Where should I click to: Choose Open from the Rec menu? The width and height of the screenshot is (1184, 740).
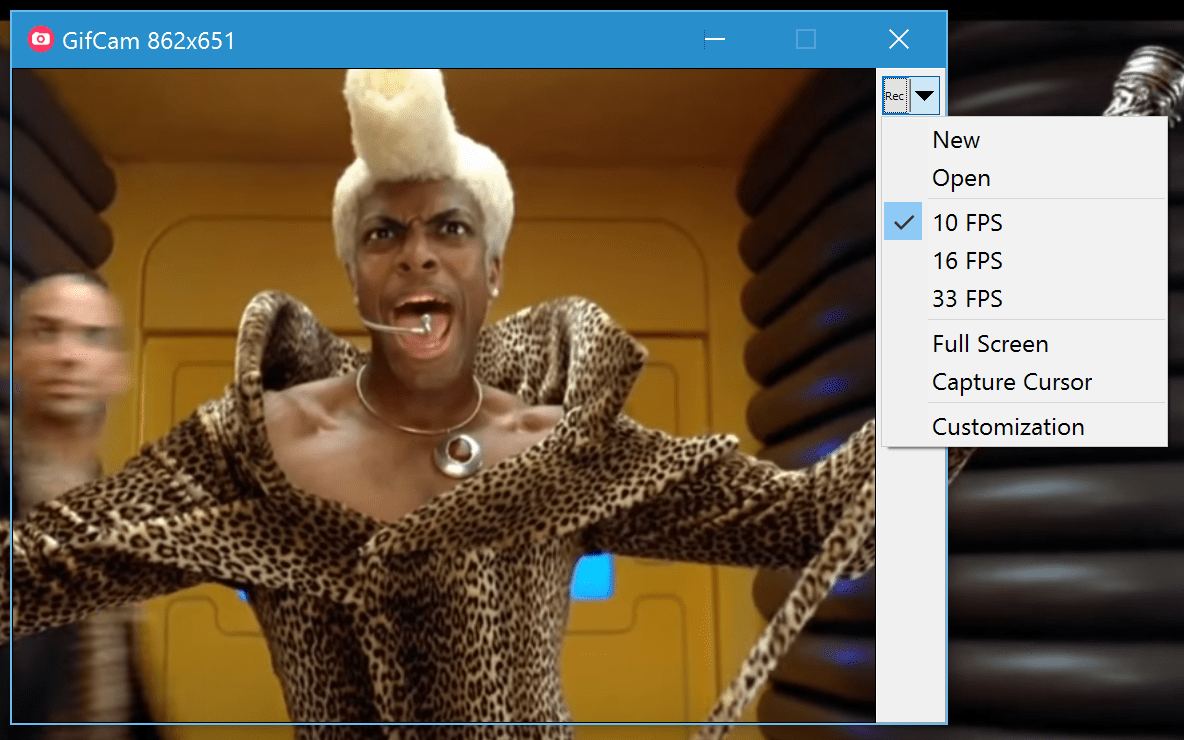[x=1025, y=177]
